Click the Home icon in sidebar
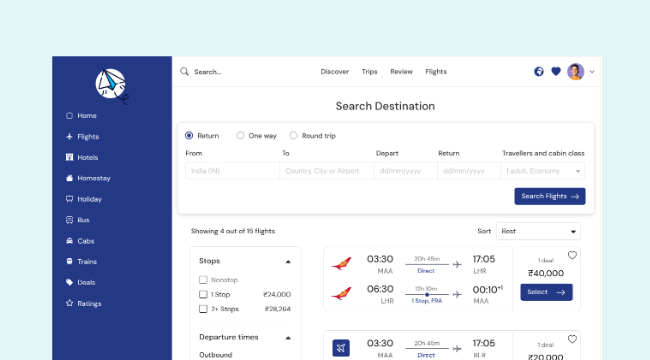The image size is (650, 360). point(69,116)
